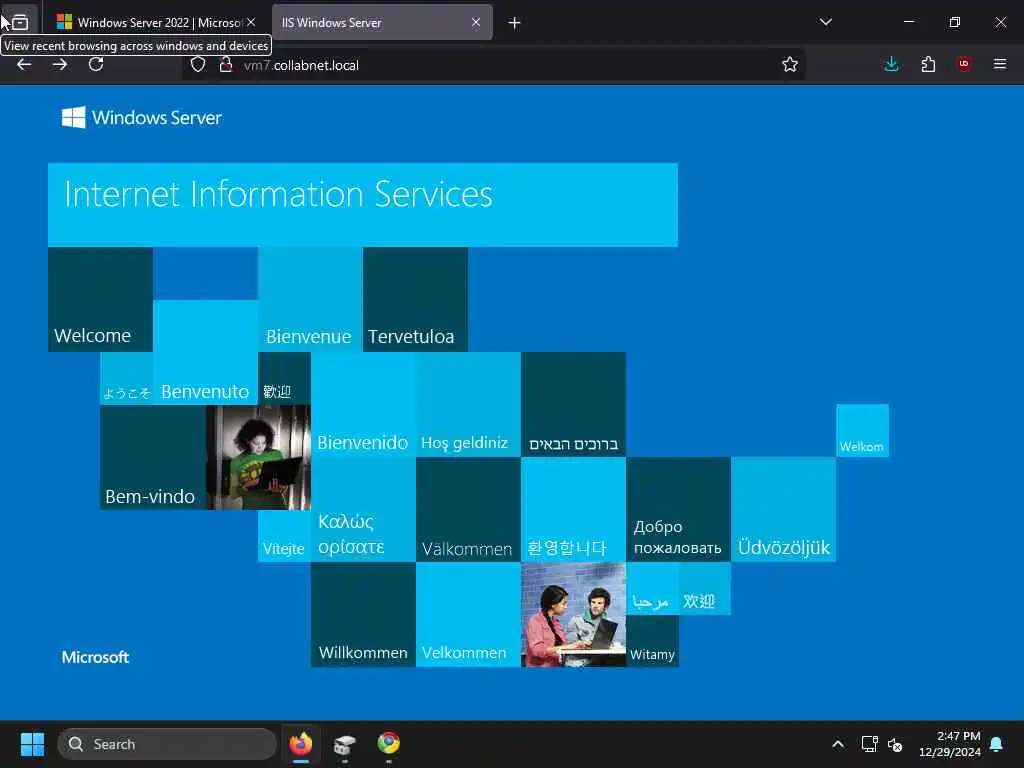1024x768 pixels.
Task: Open a new tab with the plus button
Action: [515, 23]
